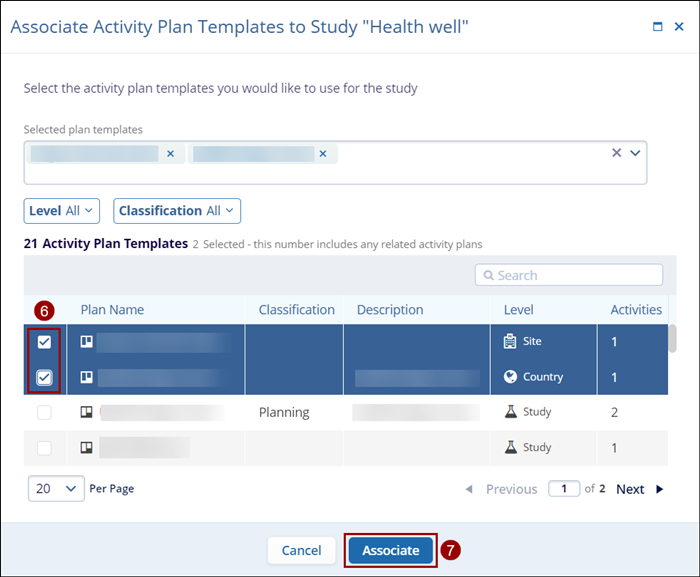Uncheck the Country level plan checkbox
Viewport: 700px width, 577px height.
coord(44,378)
